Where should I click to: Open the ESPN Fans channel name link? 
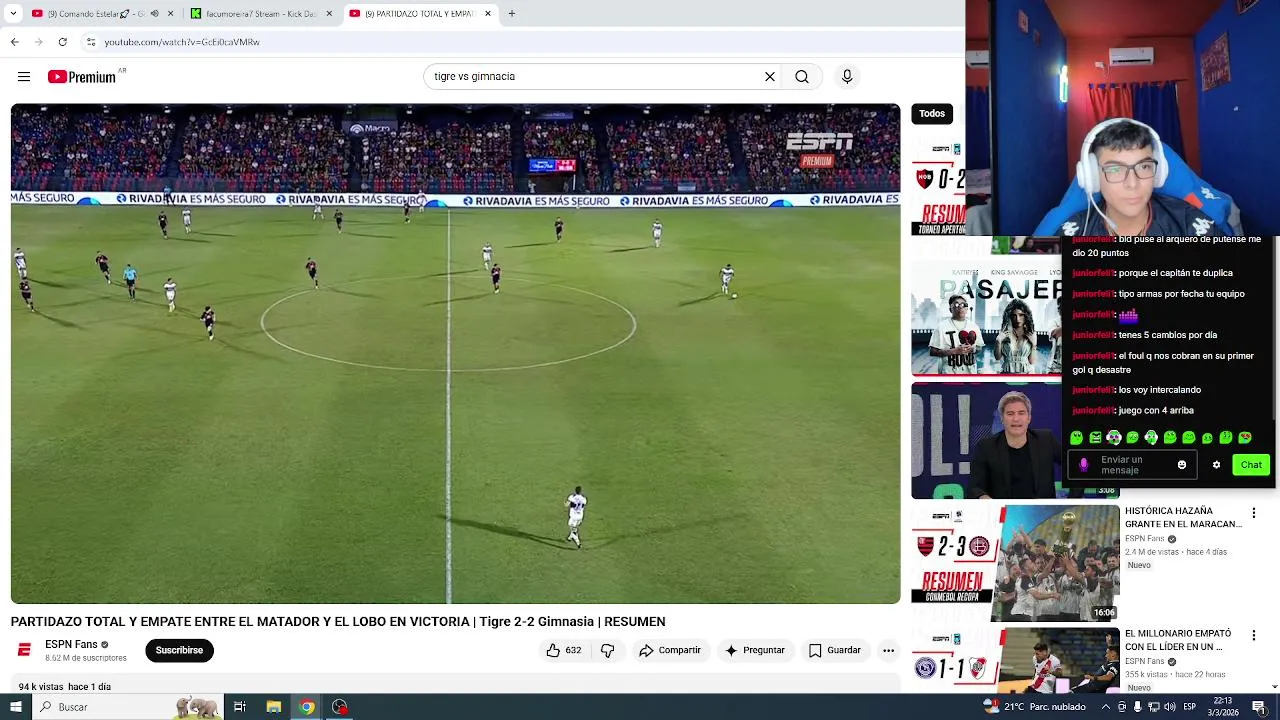pos(71,645)
